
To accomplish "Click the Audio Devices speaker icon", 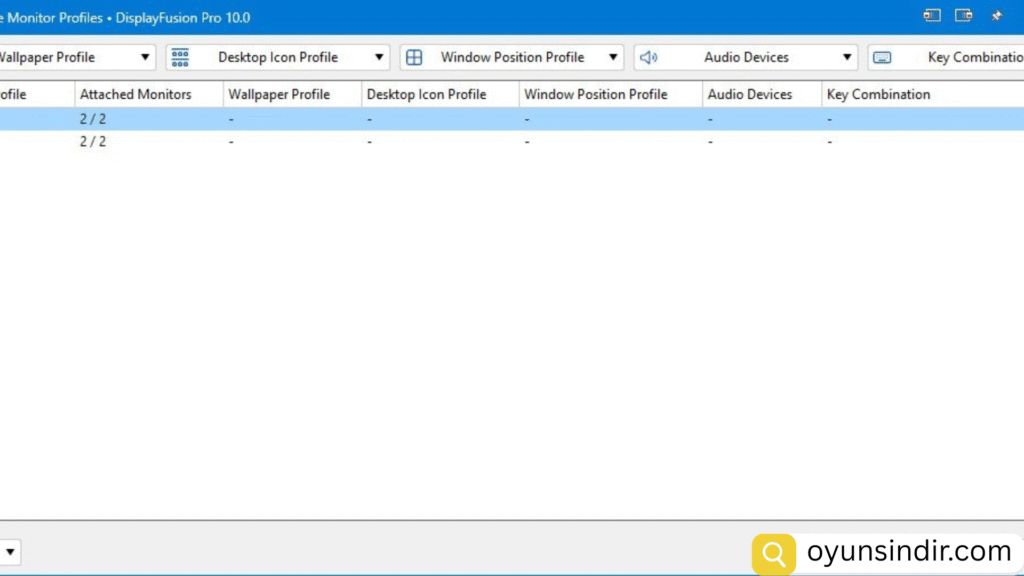I will tap(648, 57).
